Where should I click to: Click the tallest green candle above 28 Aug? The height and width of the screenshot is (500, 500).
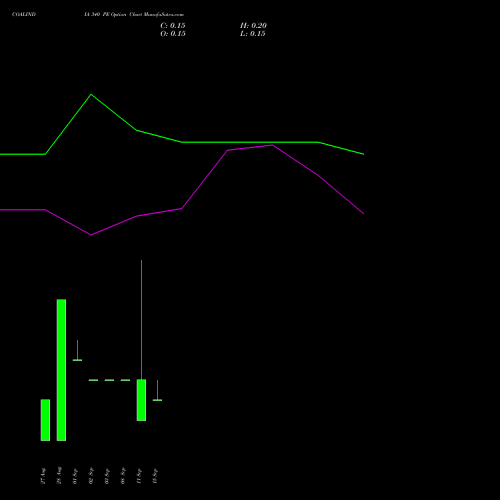(x=61, y=370)
